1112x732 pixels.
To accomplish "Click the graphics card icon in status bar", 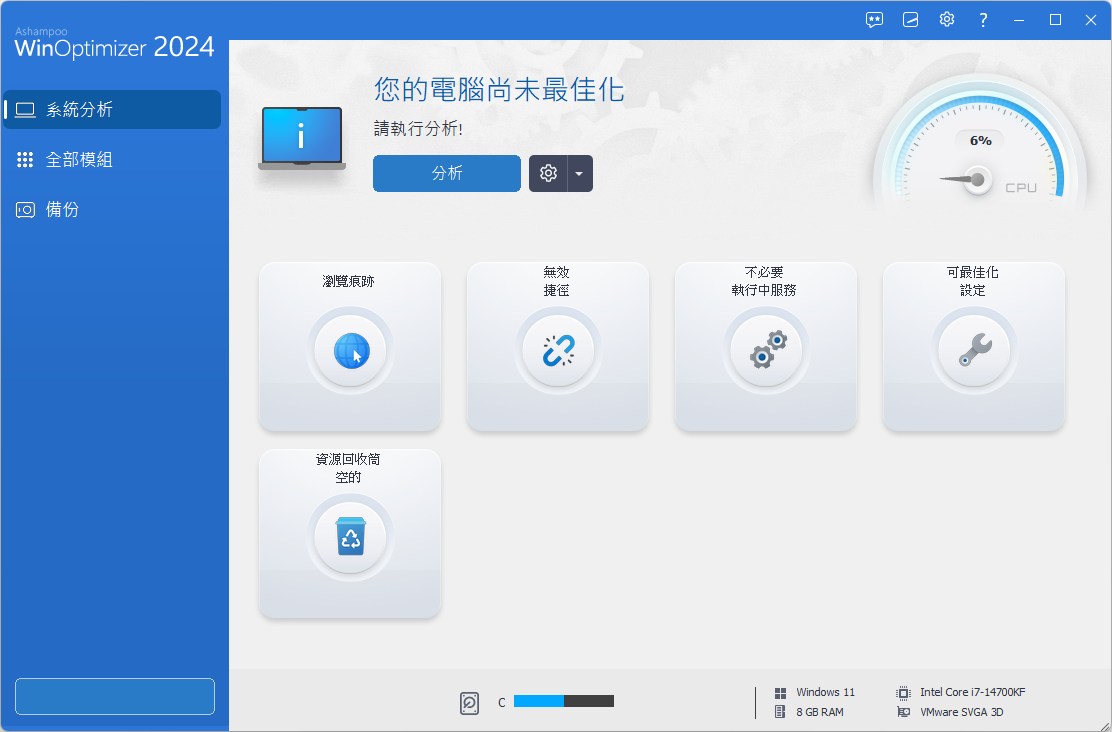I will 903,711.
